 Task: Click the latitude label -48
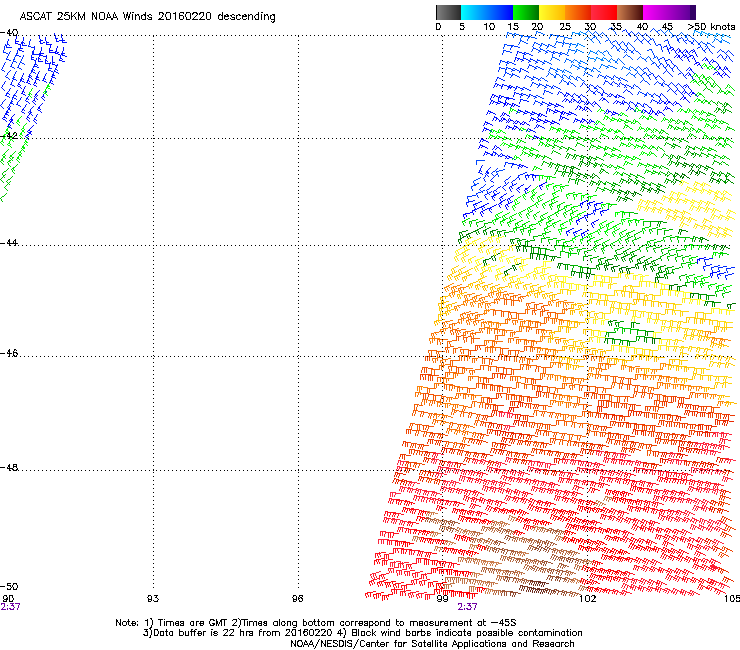9,467
